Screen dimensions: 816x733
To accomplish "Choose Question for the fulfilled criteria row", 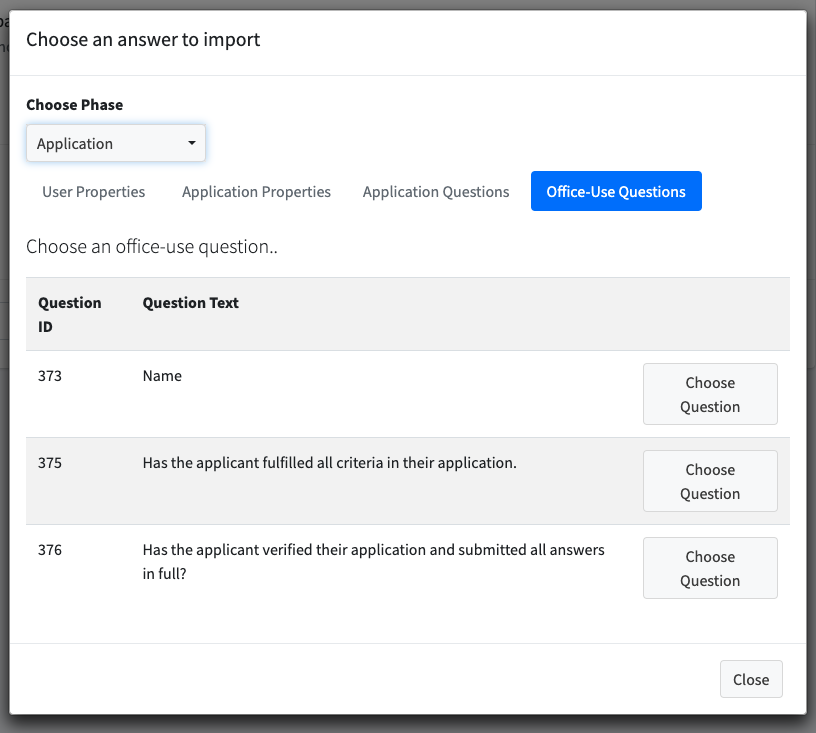I will point(710,481).
